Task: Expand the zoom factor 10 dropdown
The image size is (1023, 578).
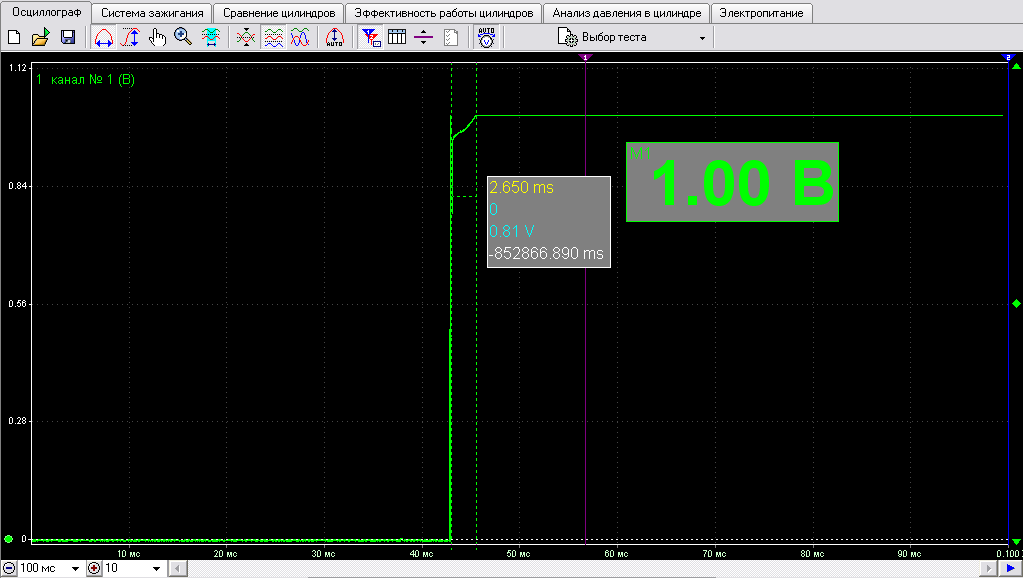Action: (x=156, y=568)
